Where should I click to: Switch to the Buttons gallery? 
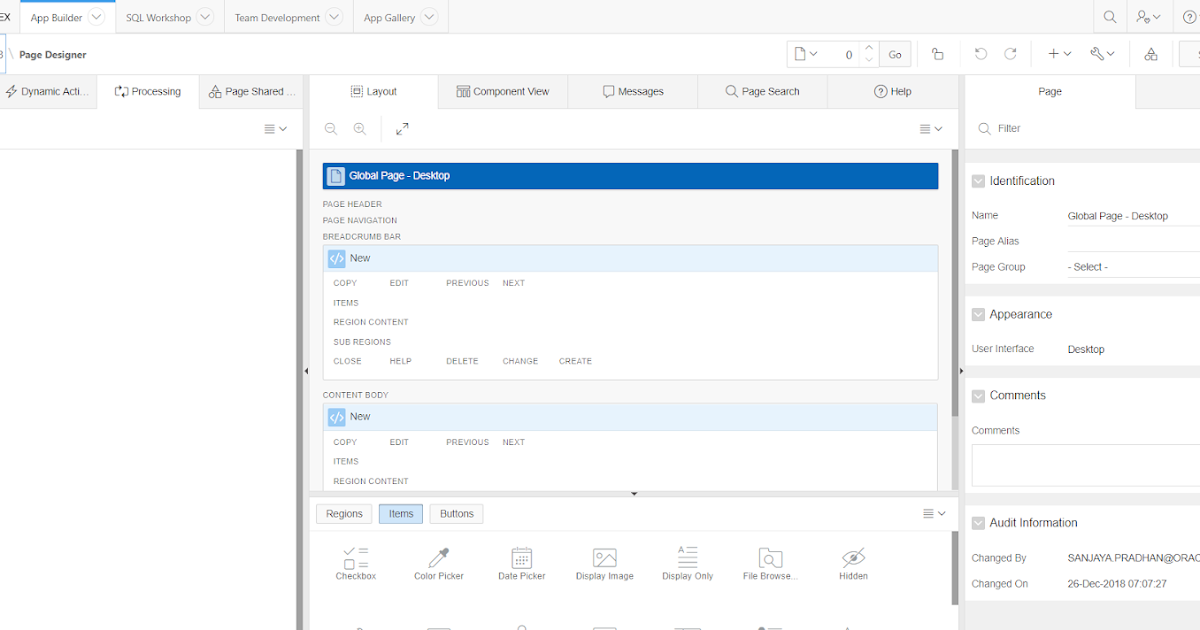[456, 513]
